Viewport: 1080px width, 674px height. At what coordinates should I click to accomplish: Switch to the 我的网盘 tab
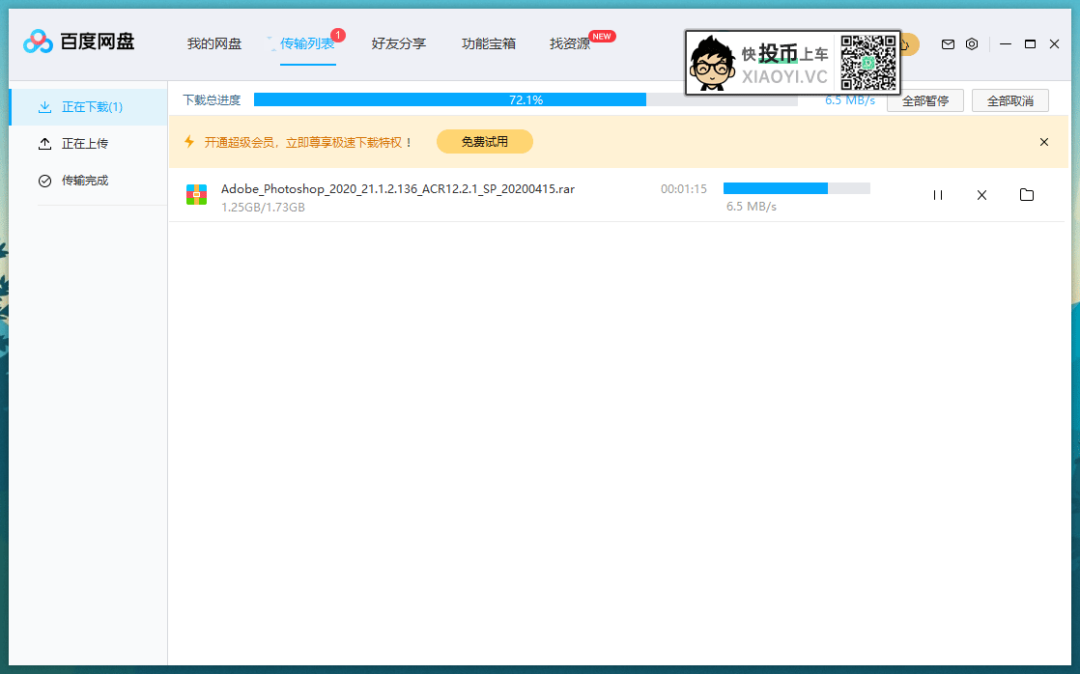(214, 43)
